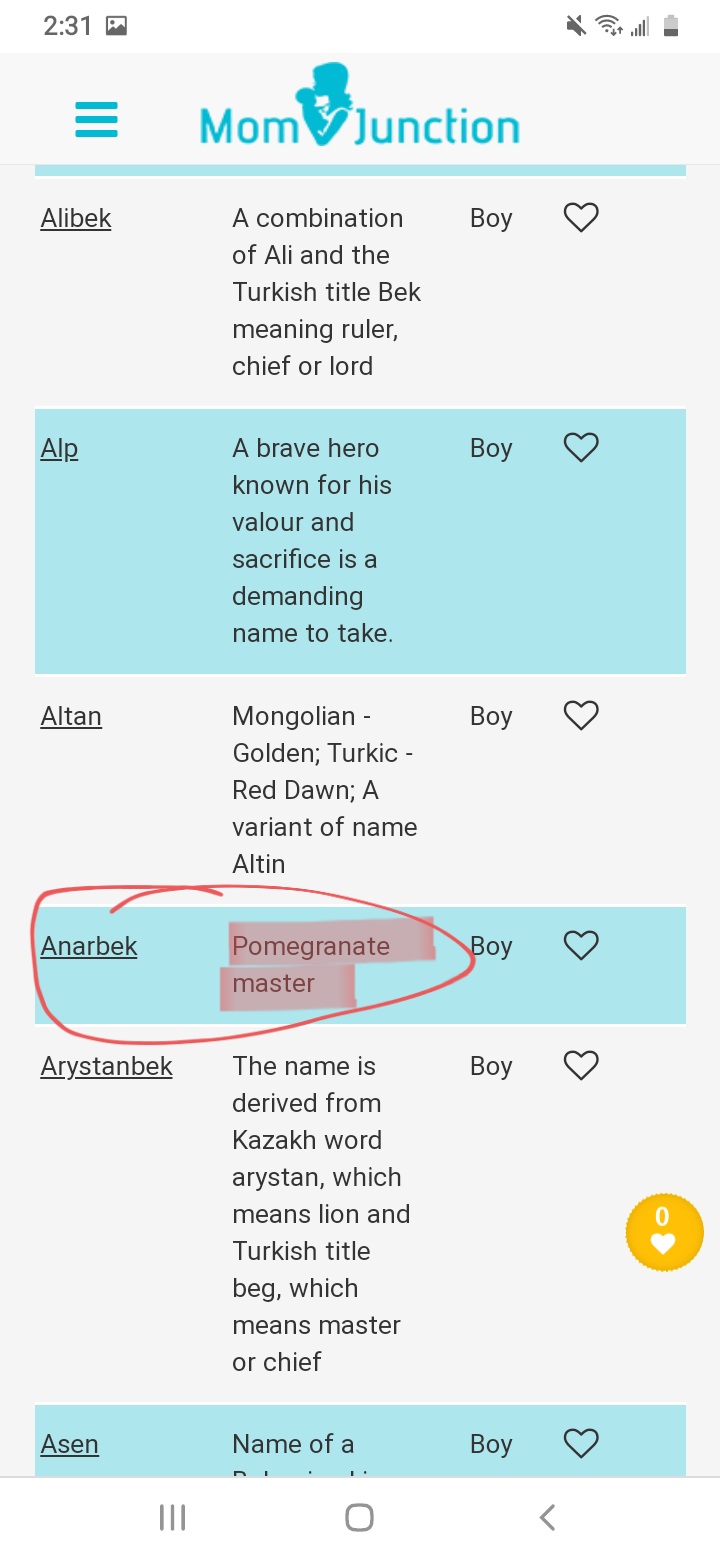Toggle heart for the name Altan

[581, 715]
